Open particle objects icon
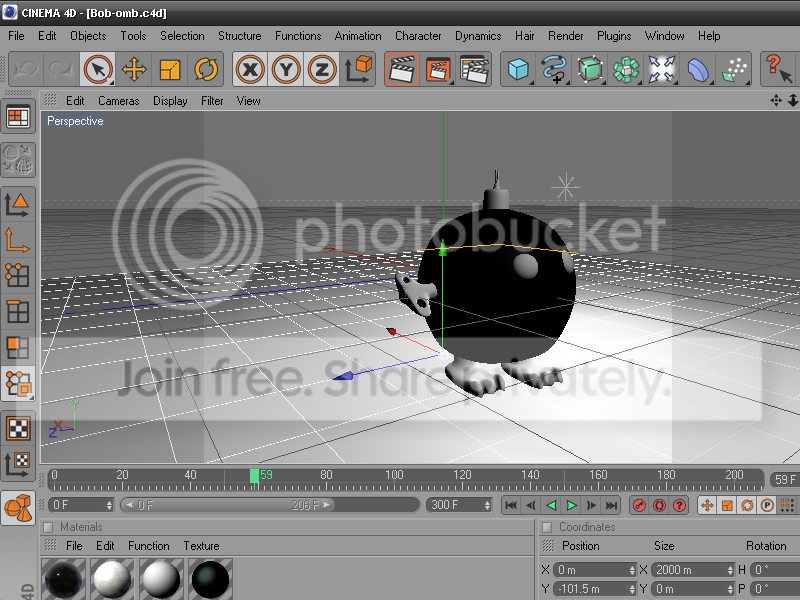Viewport: 800px width, 600px height. [734, 69]
